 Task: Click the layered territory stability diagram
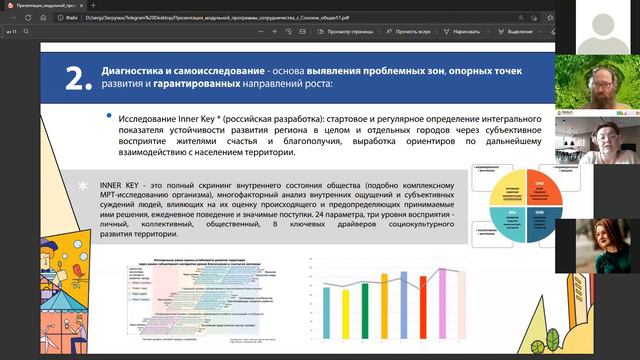(x=202, y=300)
